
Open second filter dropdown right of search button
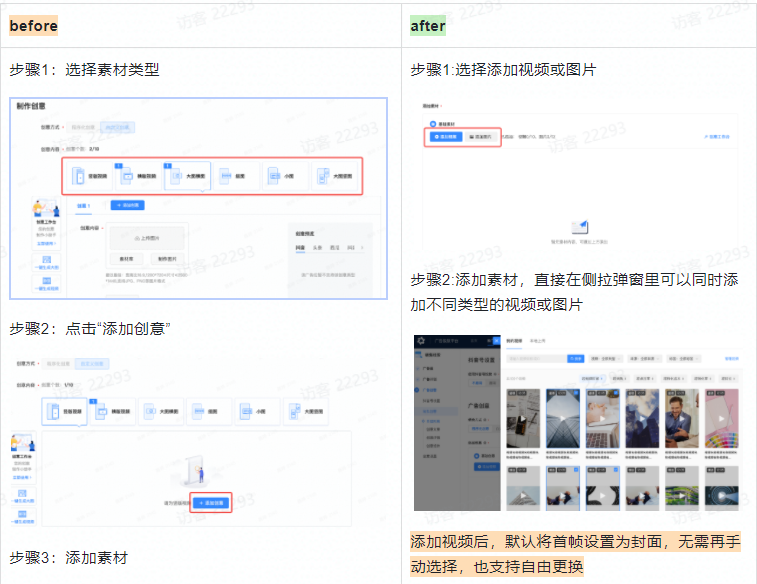(644, 359)
